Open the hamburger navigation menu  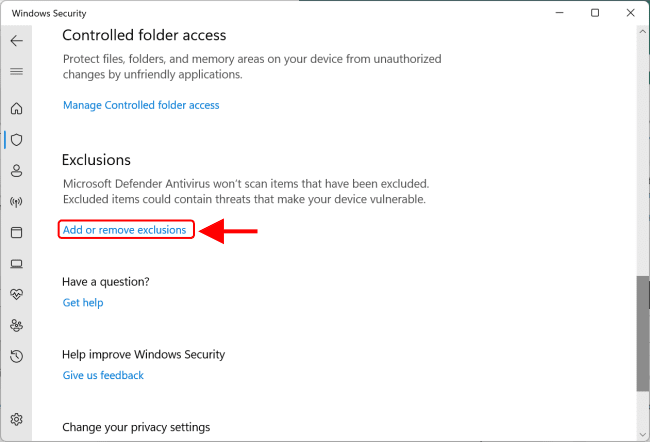click(x=16, y=72)
